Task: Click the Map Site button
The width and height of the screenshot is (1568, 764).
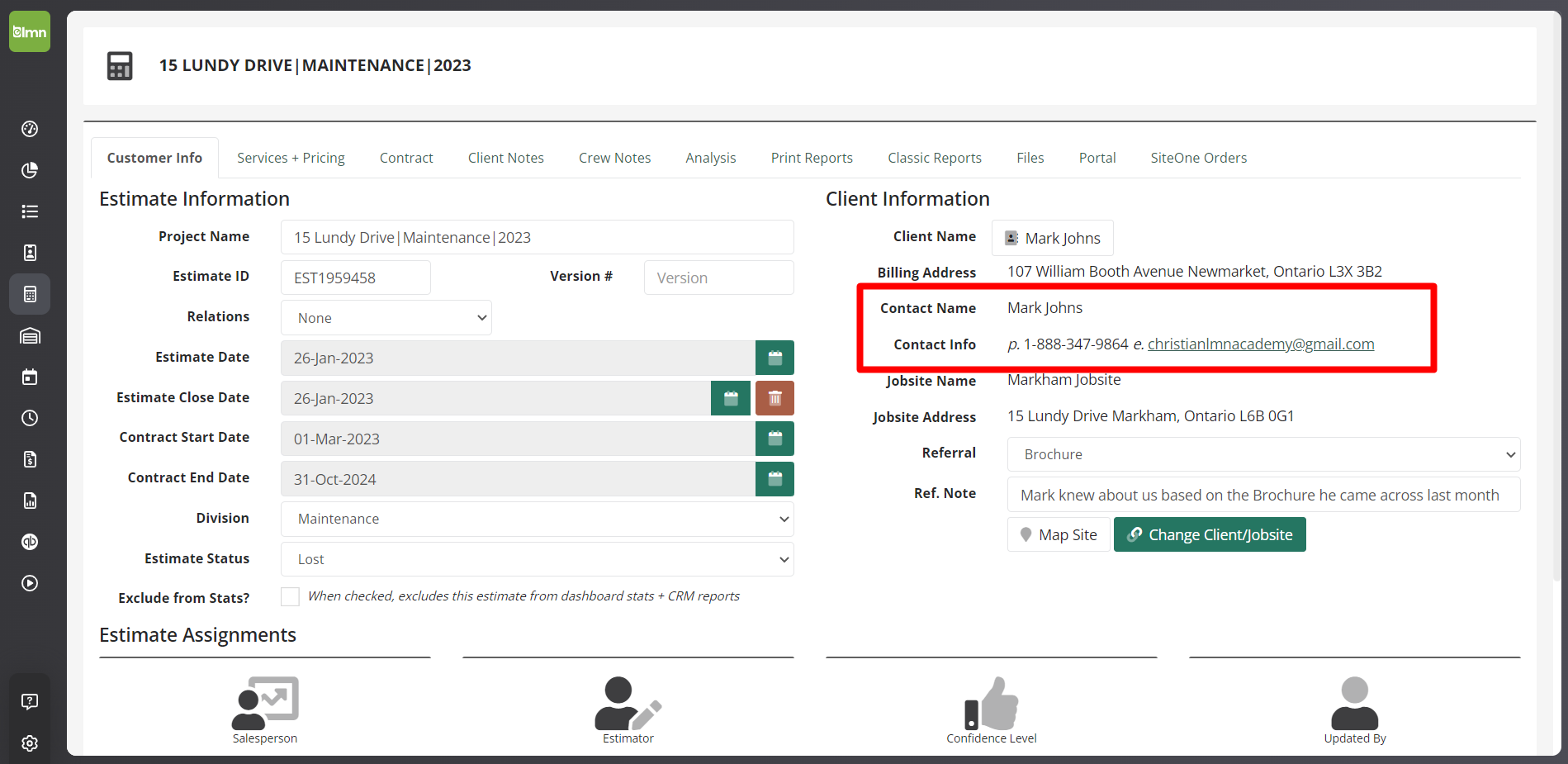Action: point(1059,534)
